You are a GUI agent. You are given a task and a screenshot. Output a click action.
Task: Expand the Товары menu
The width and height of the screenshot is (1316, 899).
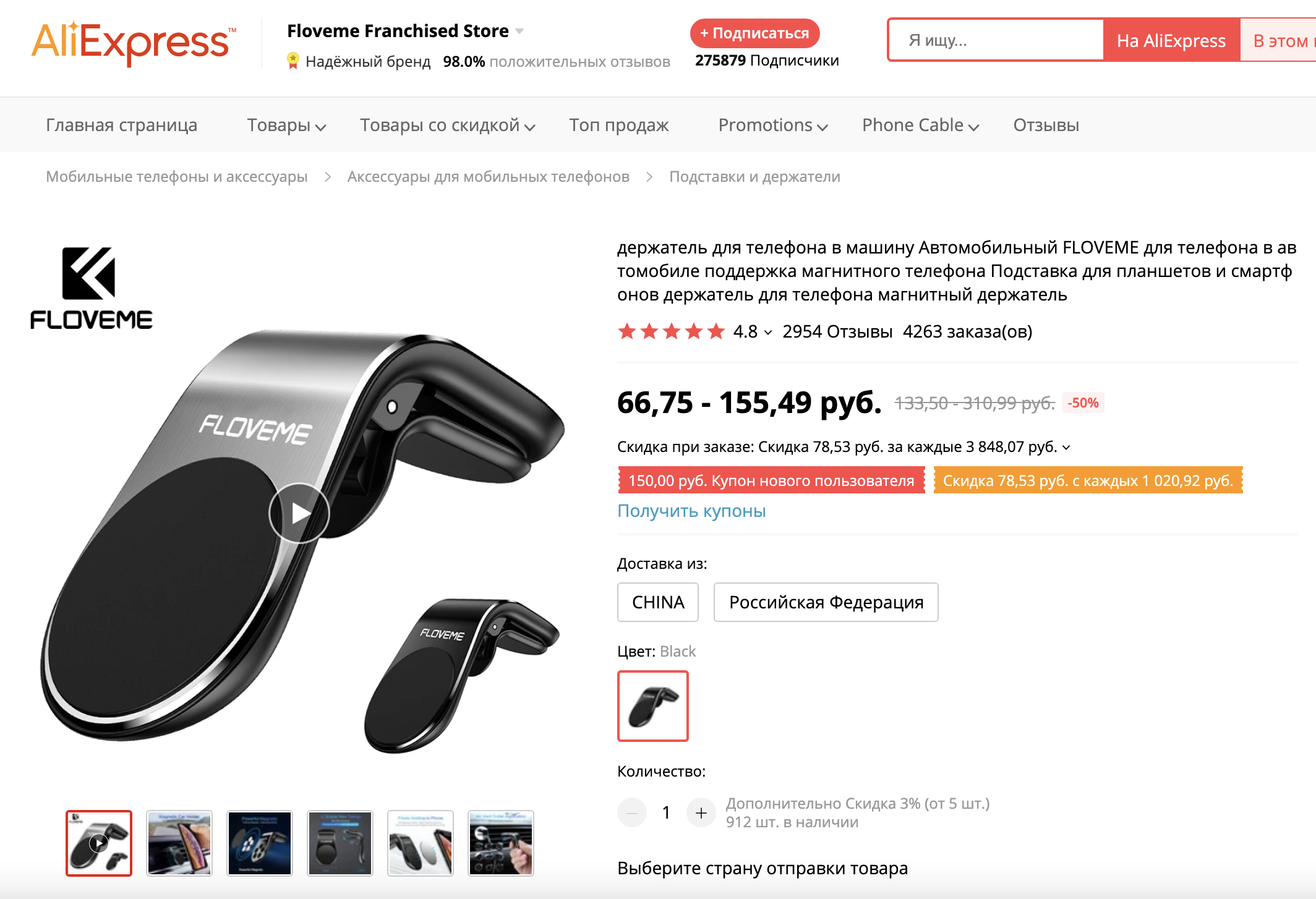tap(286, 126)
